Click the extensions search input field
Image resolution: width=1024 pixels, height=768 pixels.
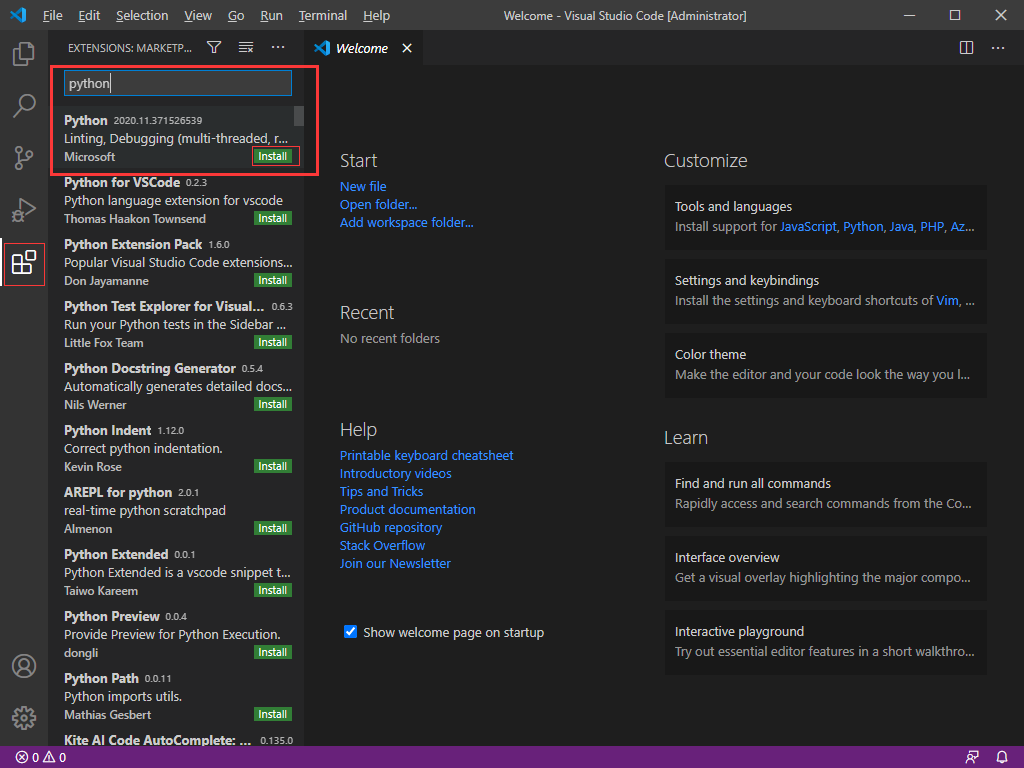(178, 83)
